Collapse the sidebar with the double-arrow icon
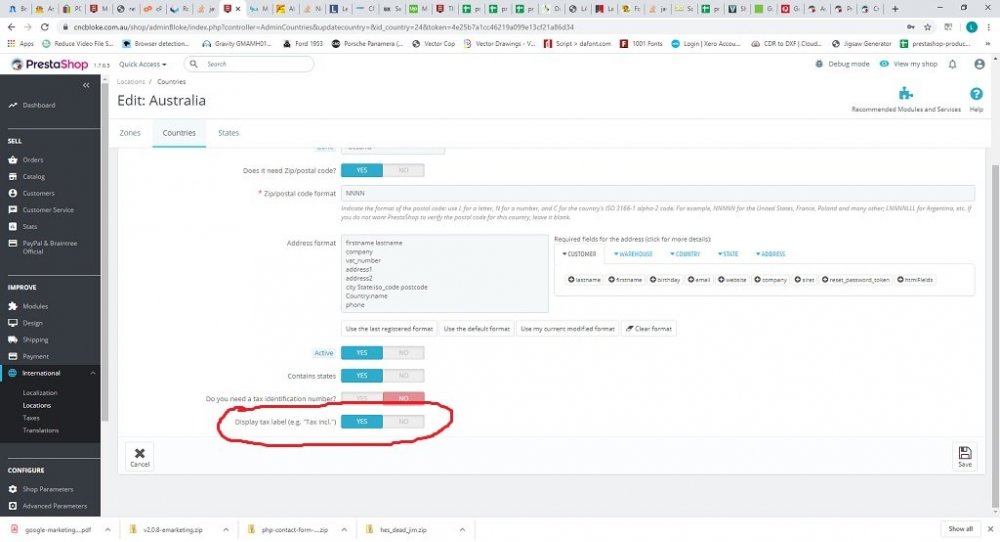The height and width of the screenshot is (542, 1000). point(86,85)
